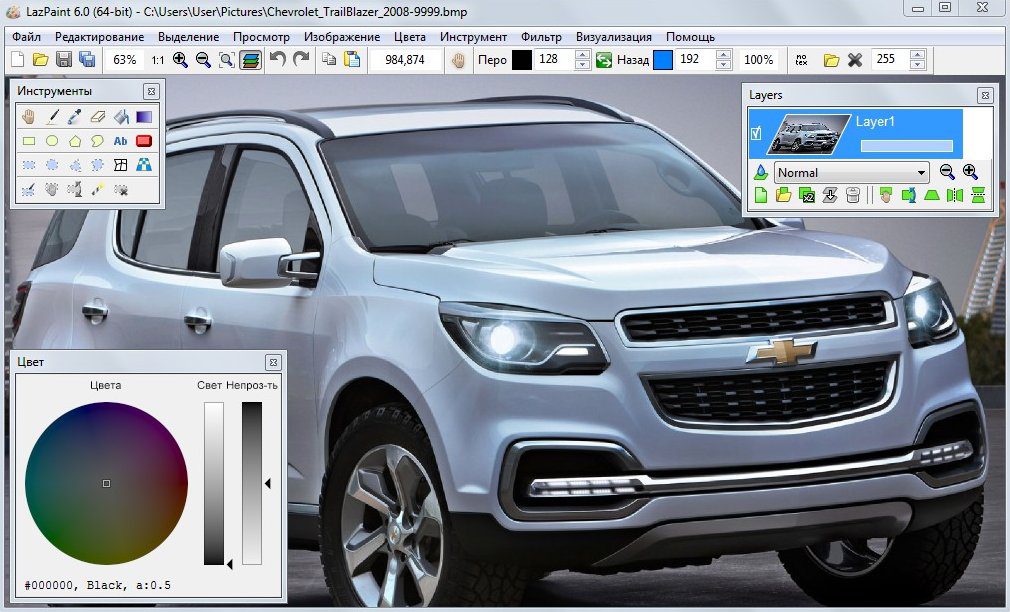Select the Eraser tool
This screenshot has height=612, width=1010.
(x=98, y=117)
